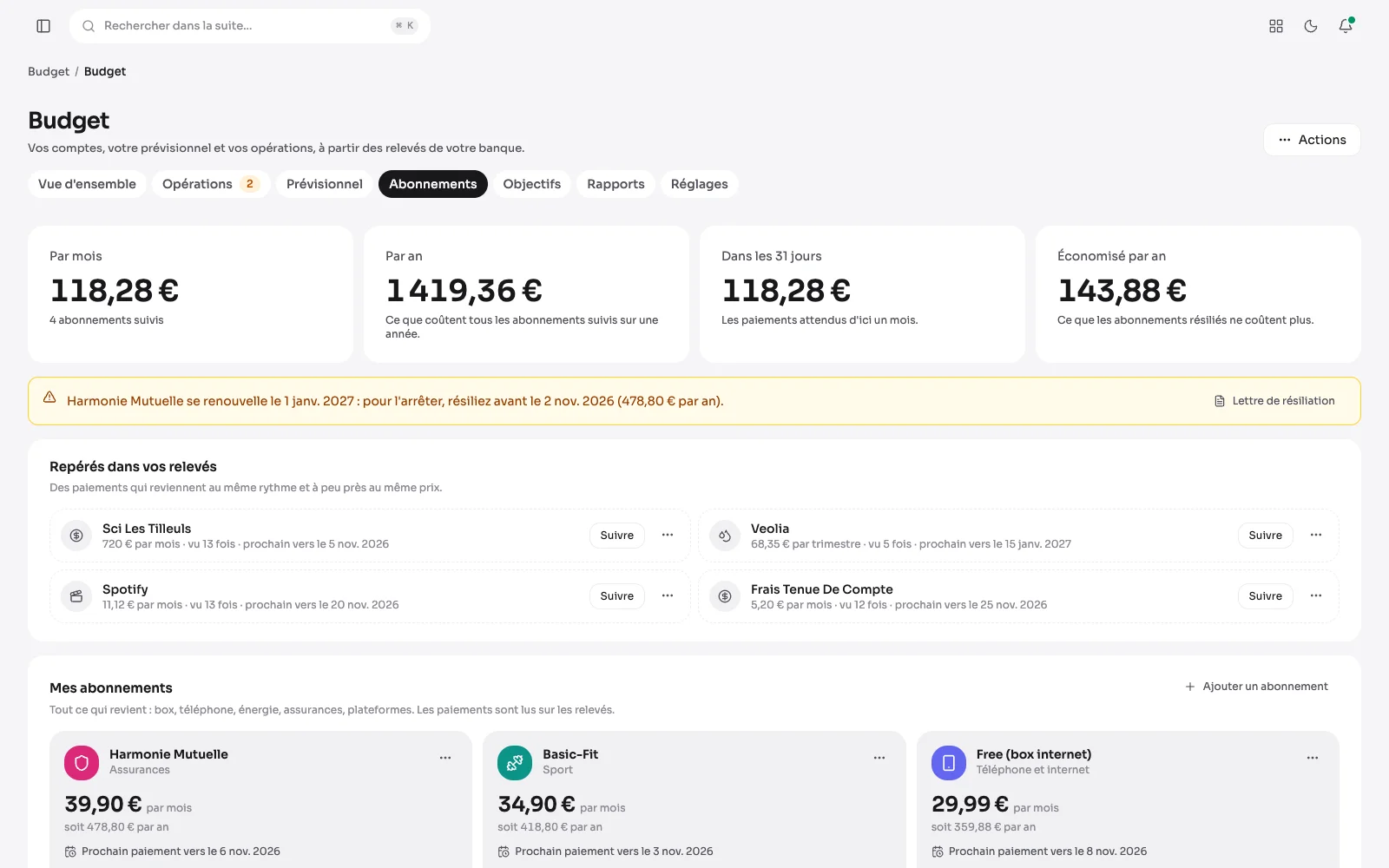Click 'soit 478,80 € par an' text
1389x868 pixels.
[x=116, y=827]
